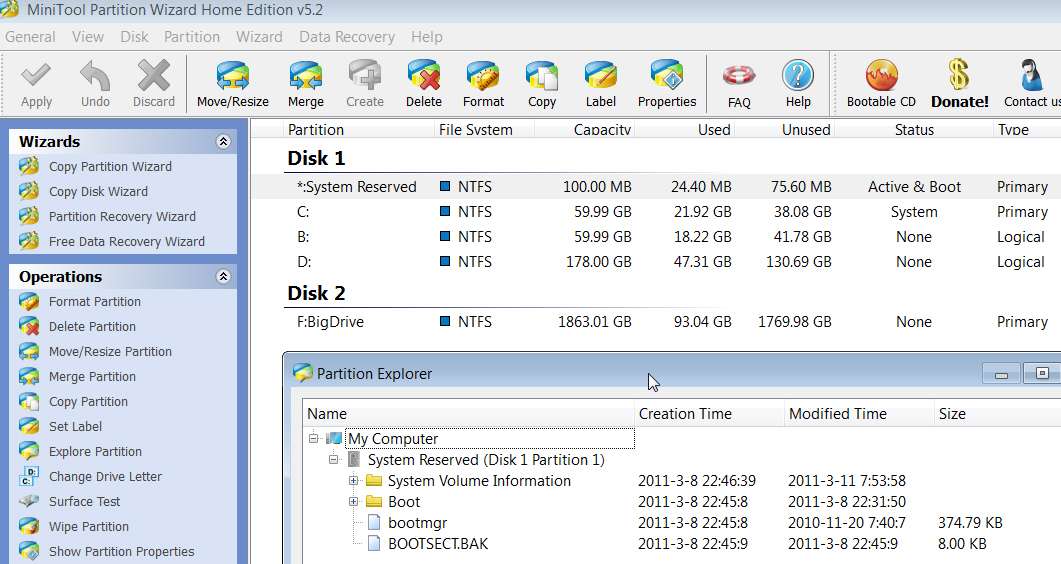The image size is (1061, 564).
Task: Expand the System Volume Information folder
Action: (x=353, y=481)
